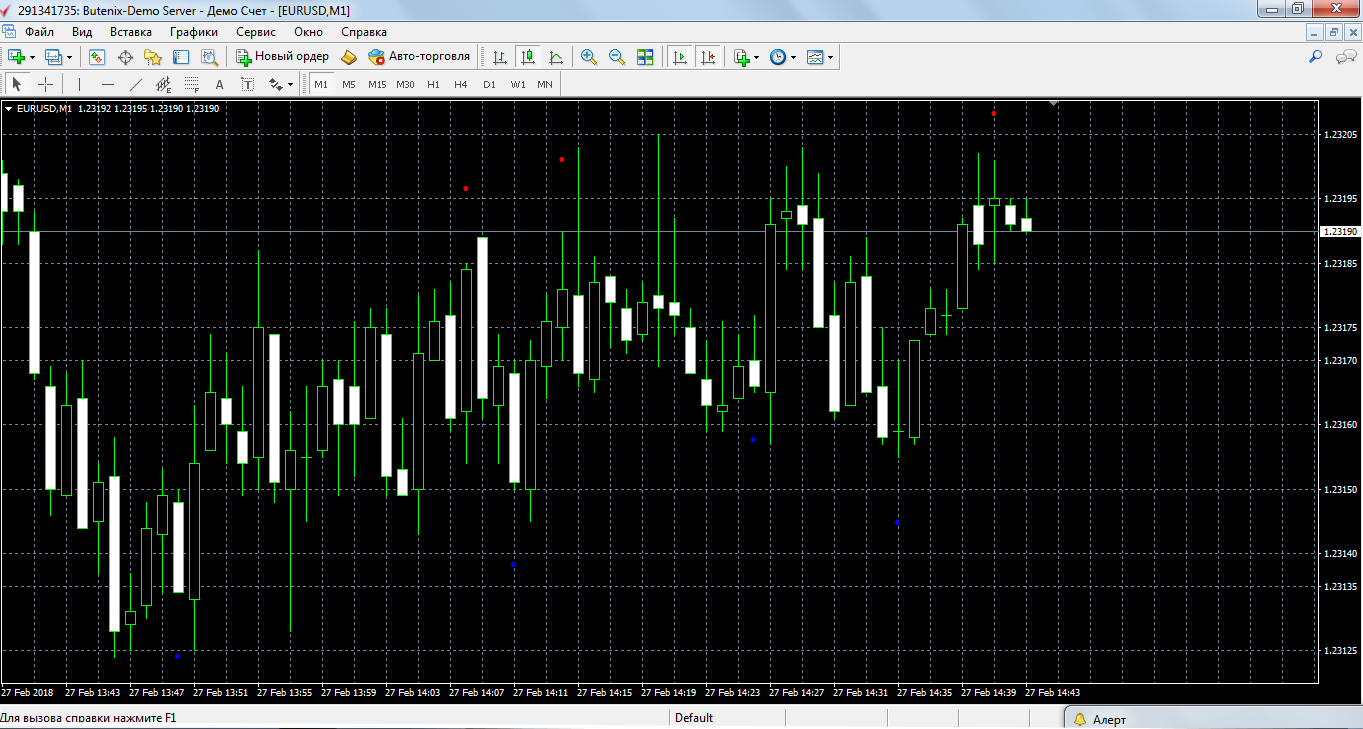Screen dimensions: 1363x729
Task: Select the trendline drawing tool
Action: coord(136,85)
